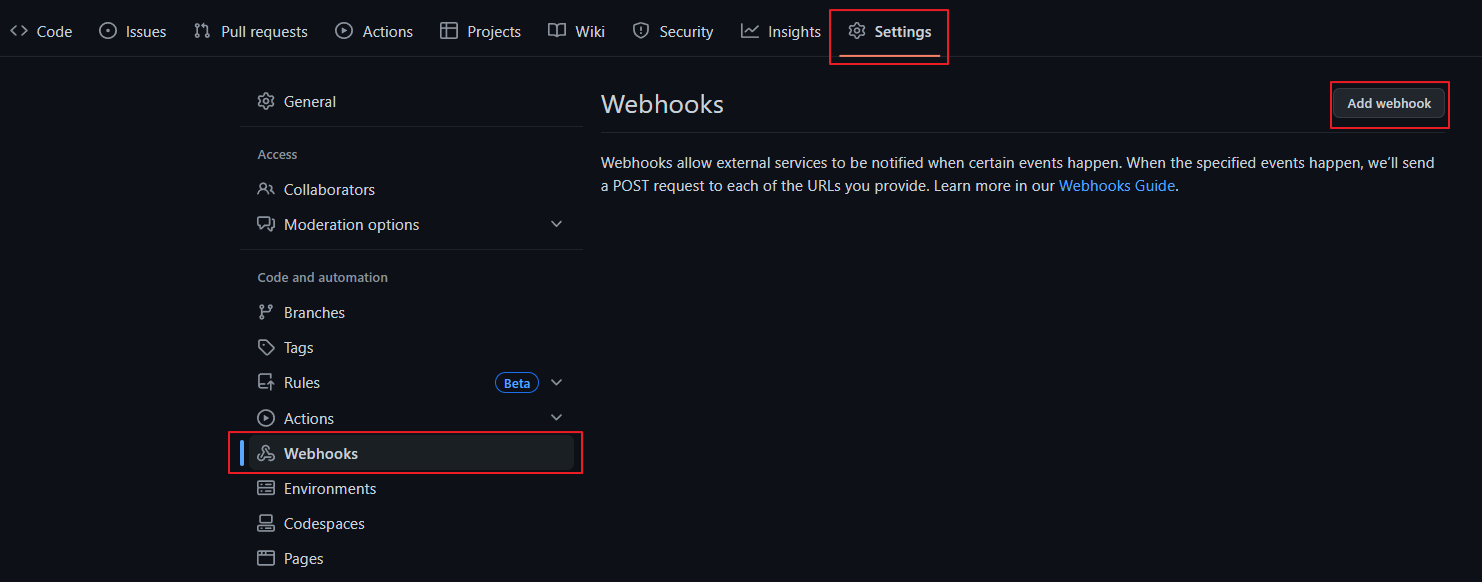Click the Code and automation section label
This screenshot has height=582, width=1482.
click(322, 278)
